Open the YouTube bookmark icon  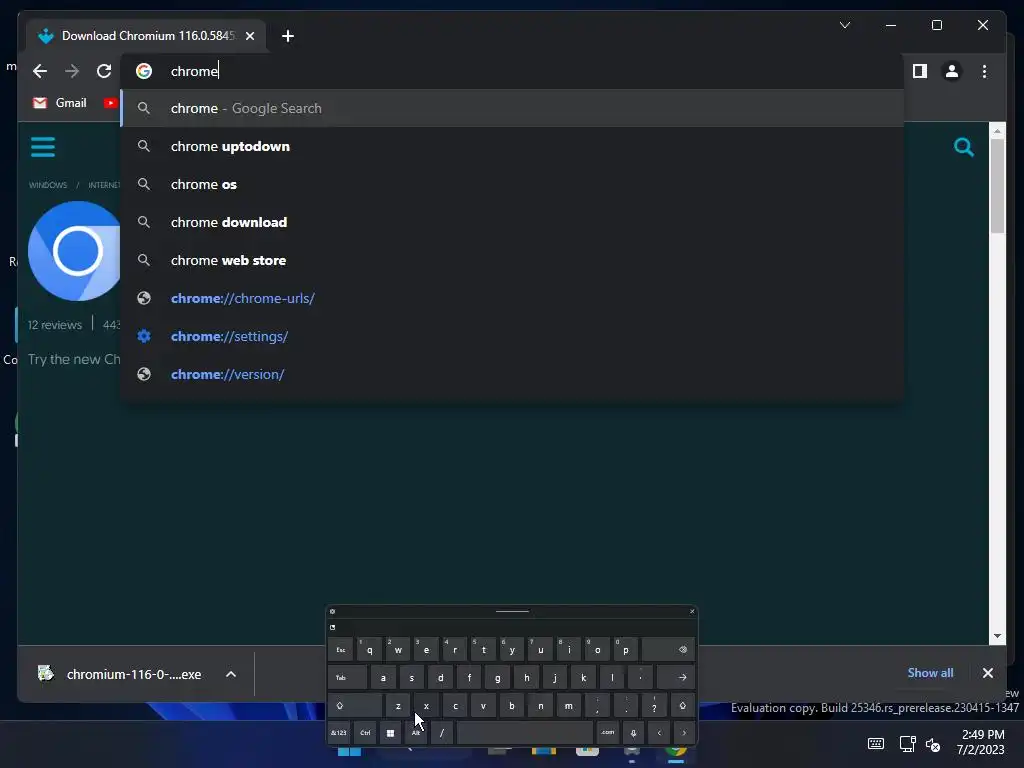[x=110, y=103]
